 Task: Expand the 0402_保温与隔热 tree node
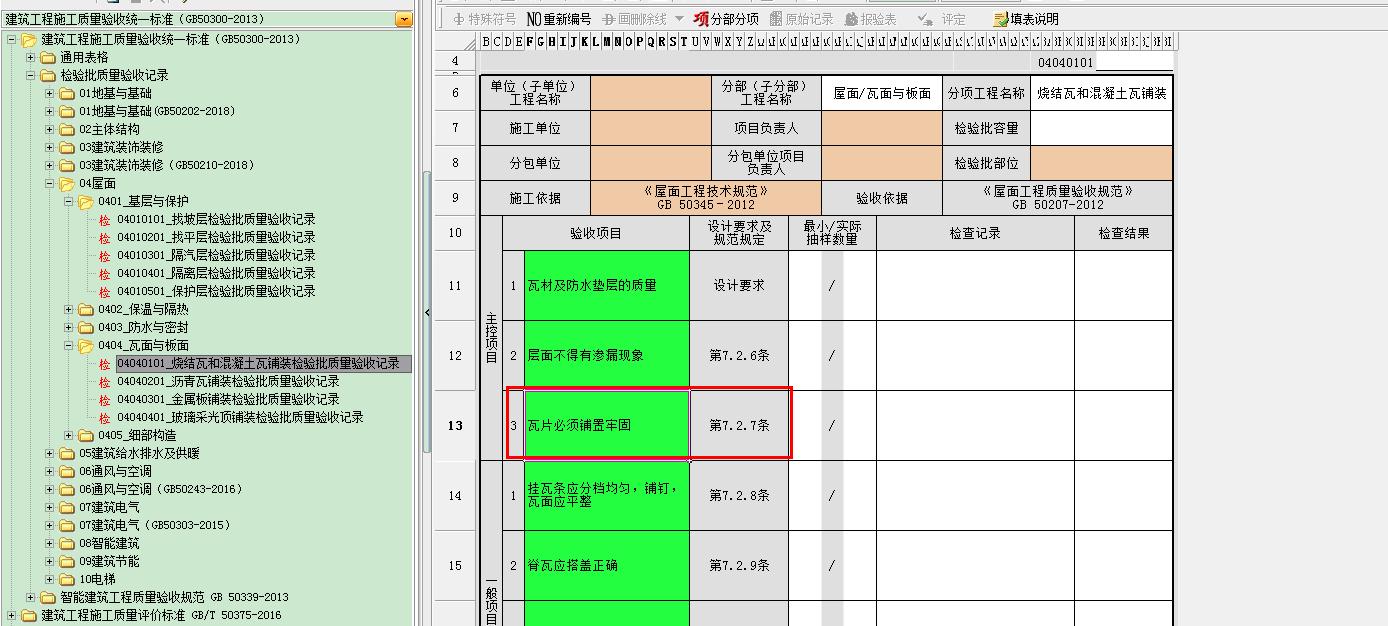(x=69, y=309)
